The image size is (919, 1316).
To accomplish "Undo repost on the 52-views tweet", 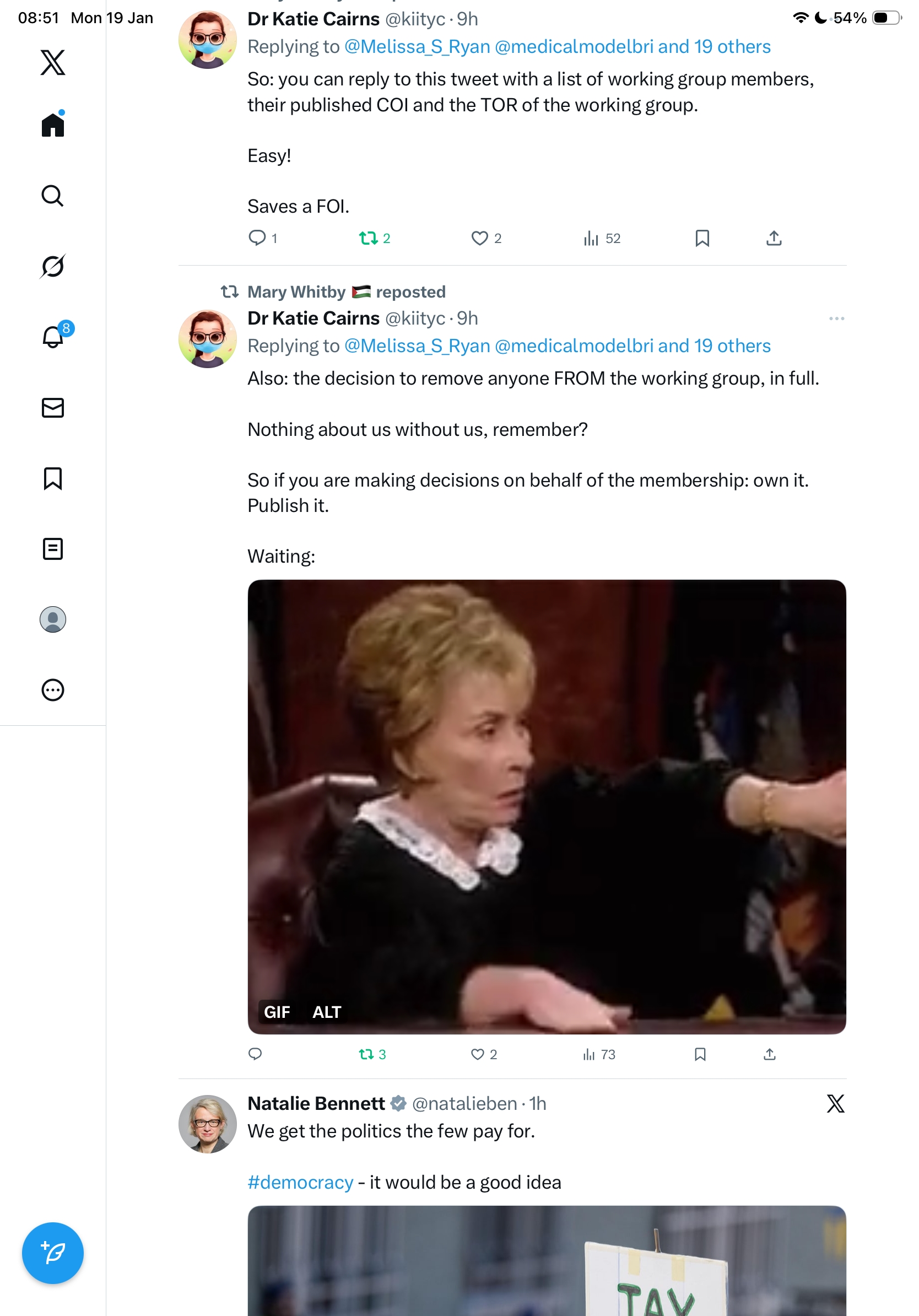I will coord(368,238).
